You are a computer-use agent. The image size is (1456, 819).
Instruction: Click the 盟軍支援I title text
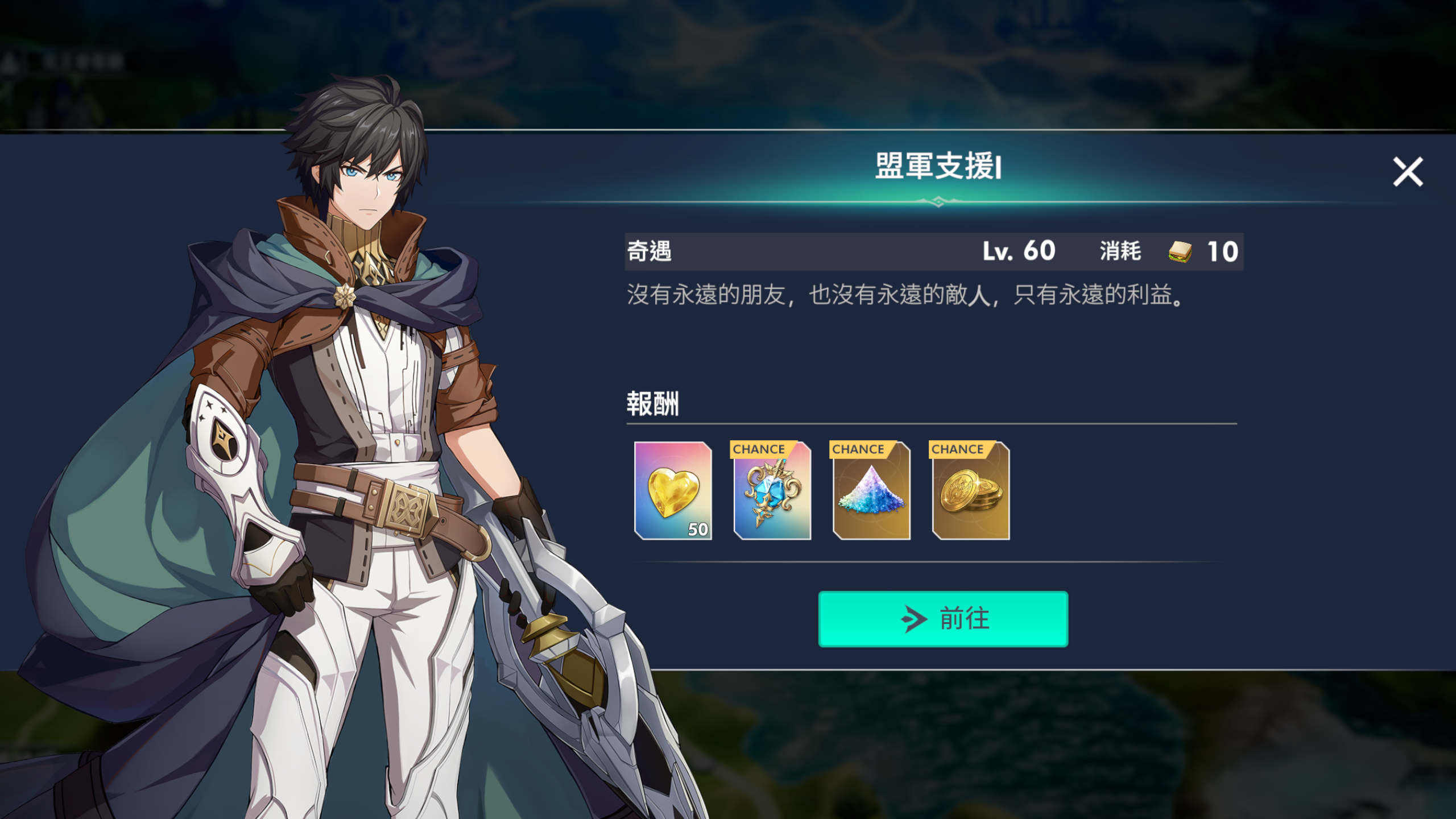(938, 166)
